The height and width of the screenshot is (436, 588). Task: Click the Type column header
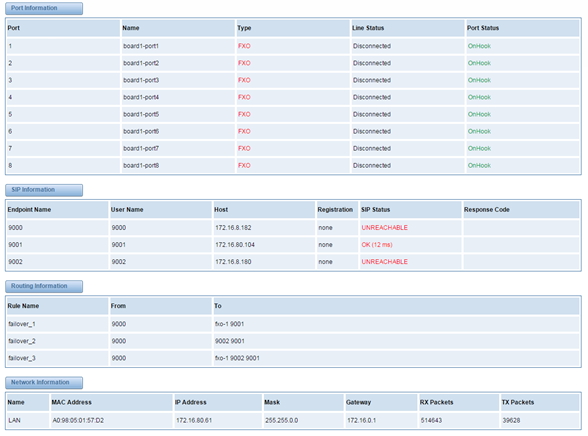(244, 28)
